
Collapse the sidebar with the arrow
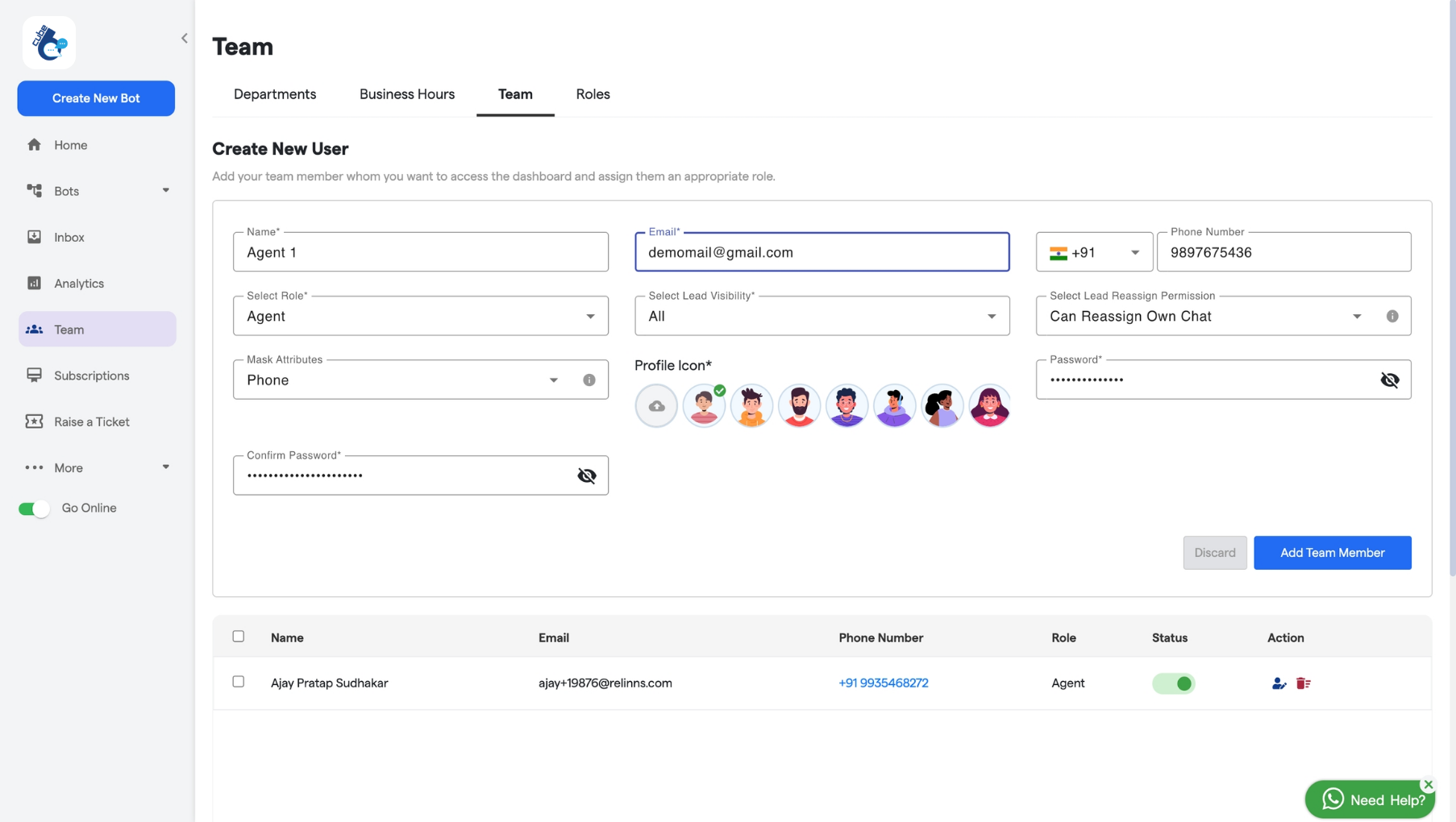(x=185, y=38)
